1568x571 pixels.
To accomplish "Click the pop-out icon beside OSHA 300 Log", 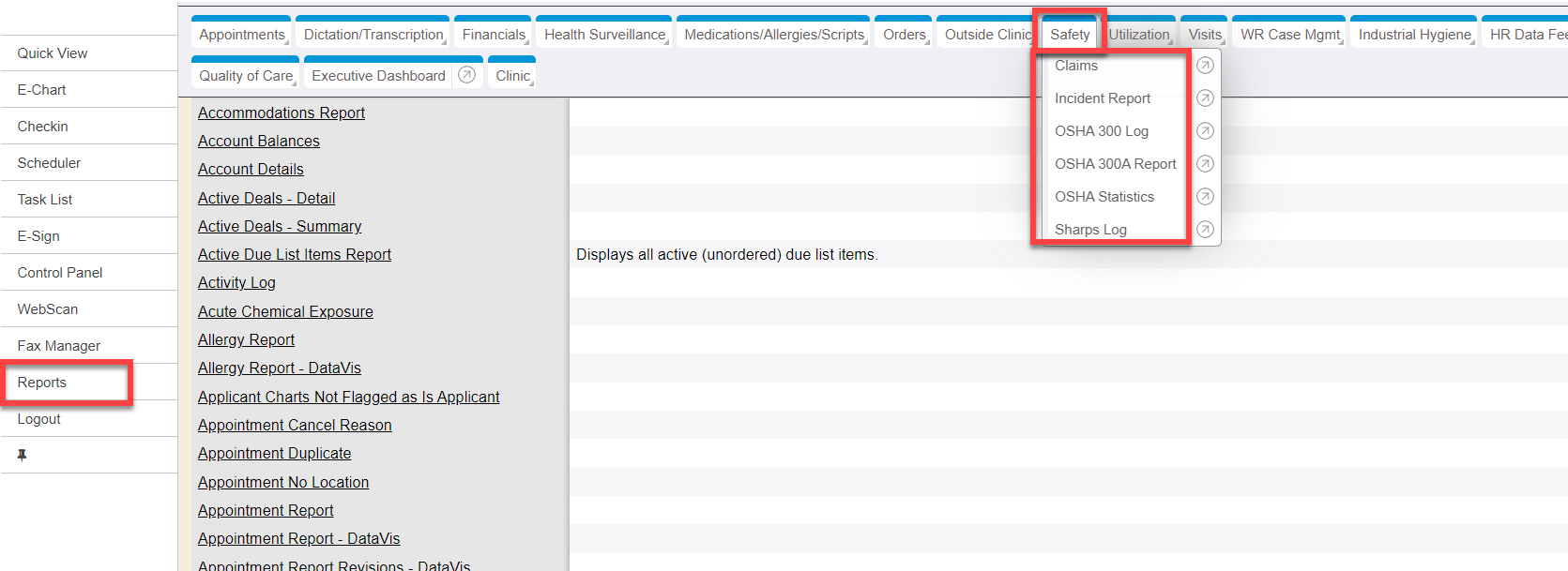I will [1205, 131].
